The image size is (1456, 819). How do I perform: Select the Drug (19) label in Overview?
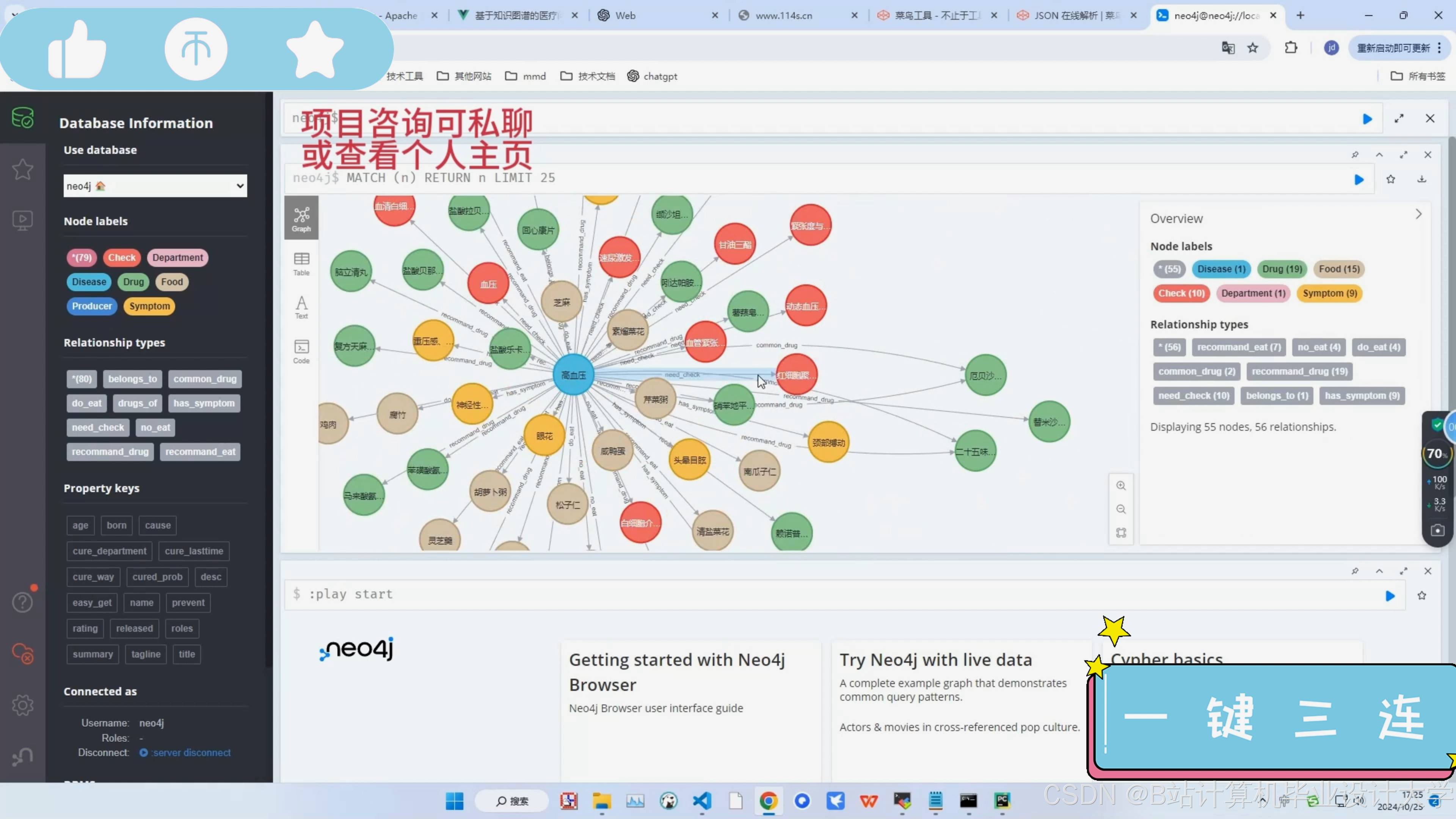[1282, 269]
